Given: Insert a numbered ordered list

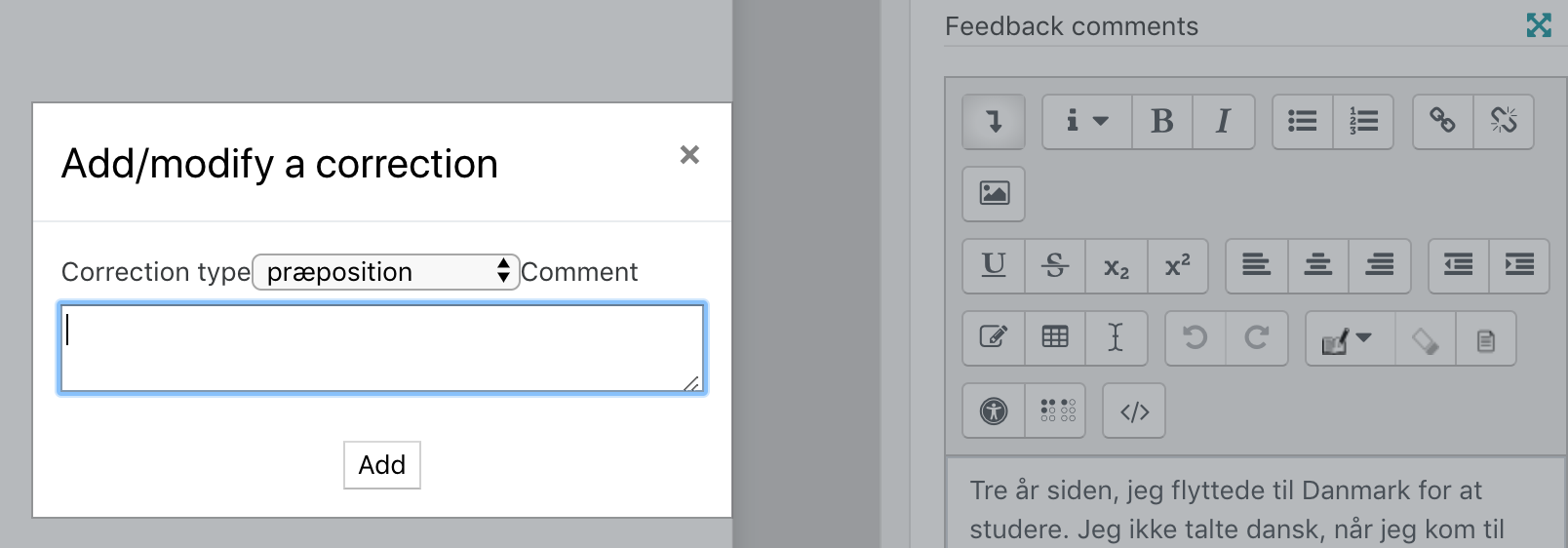Looking at the screenshot, I should pyautogui.click(x=1363, y=122).
